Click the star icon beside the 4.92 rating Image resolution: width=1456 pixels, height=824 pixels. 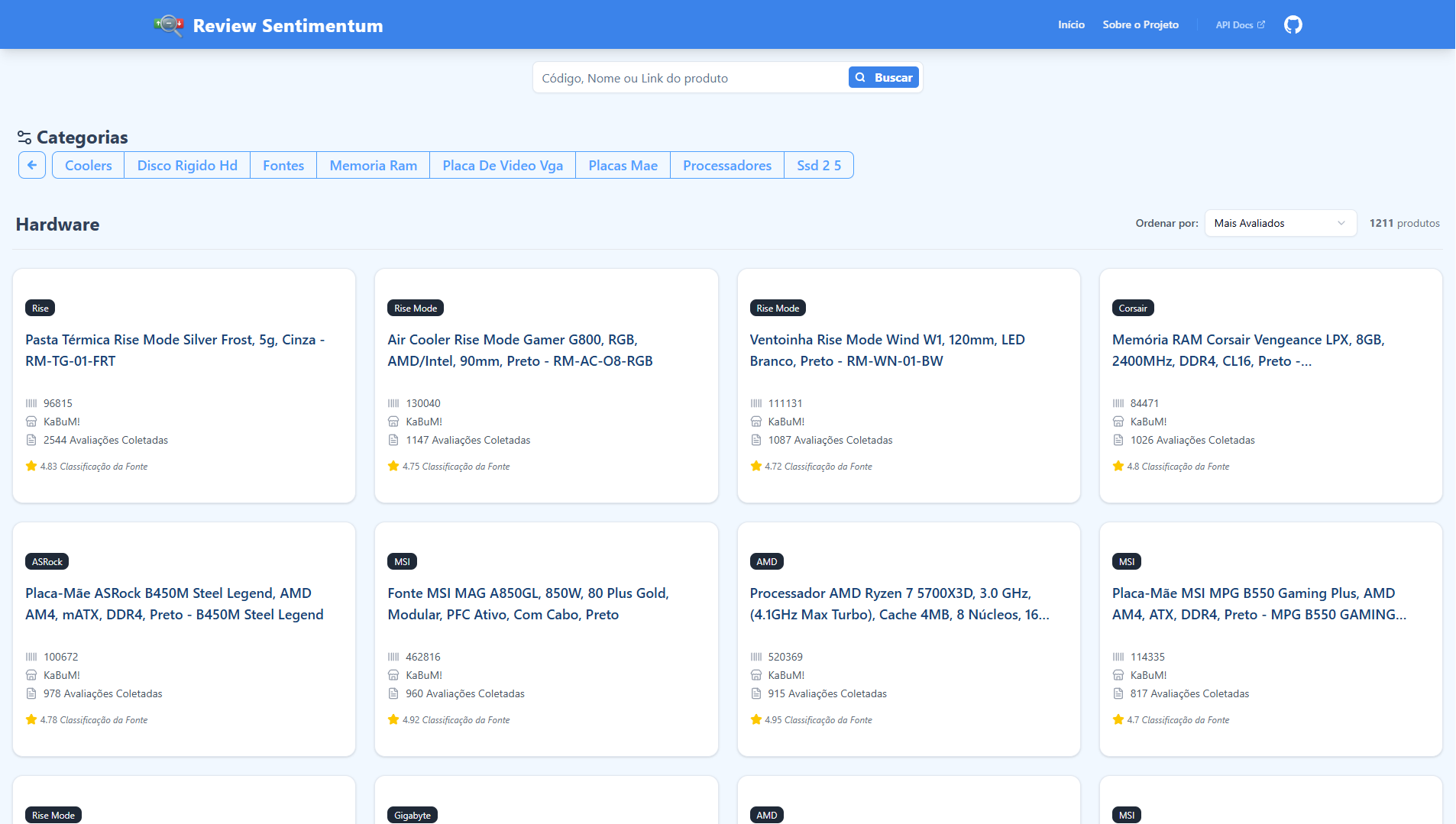click(393, 719)
